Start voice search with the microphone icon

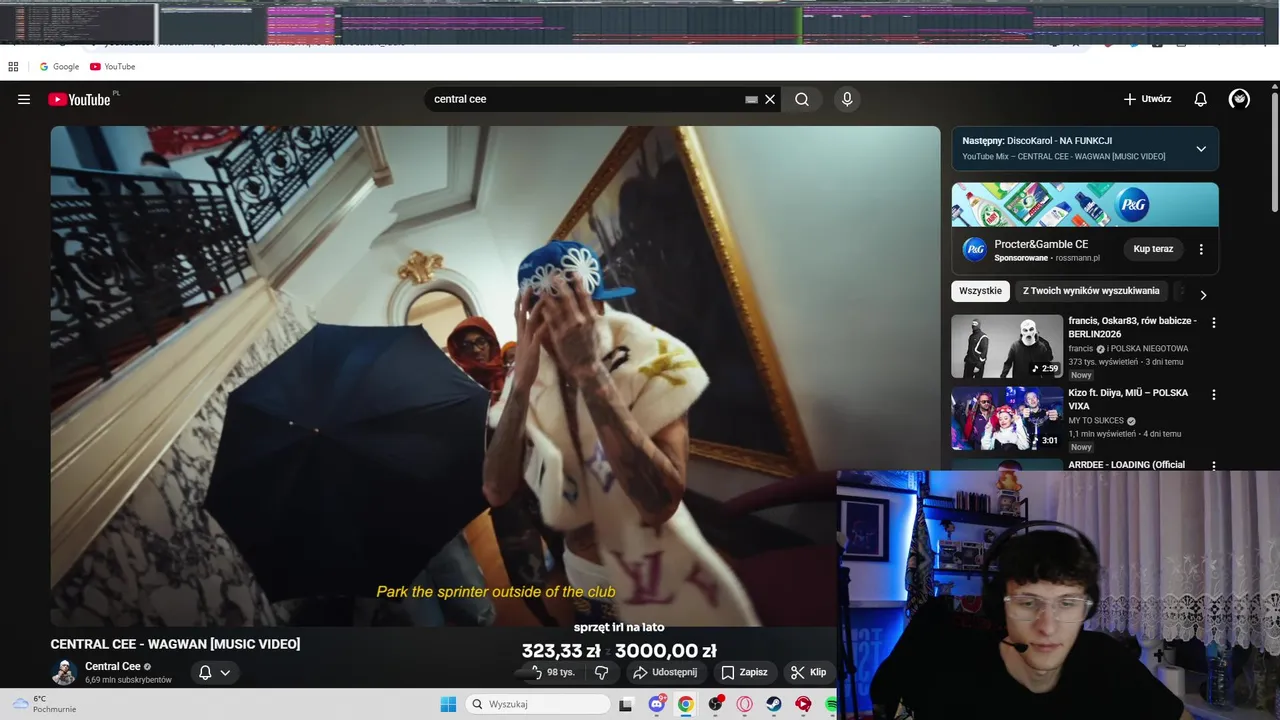[x=847, y=99]
